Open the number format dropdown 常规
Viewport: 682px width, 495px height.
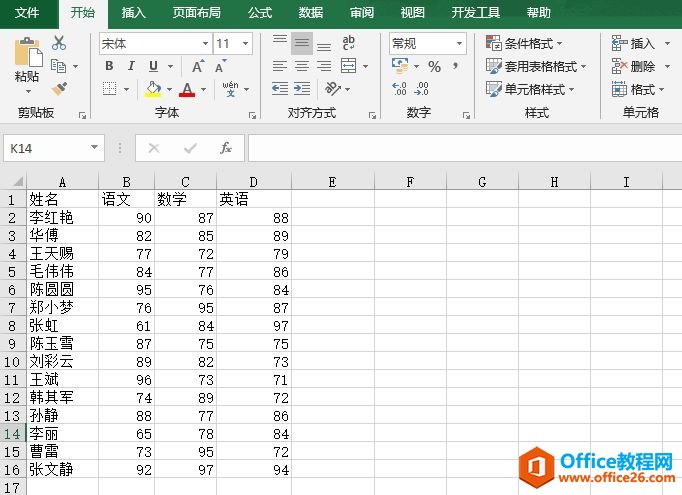click(459, 43)
